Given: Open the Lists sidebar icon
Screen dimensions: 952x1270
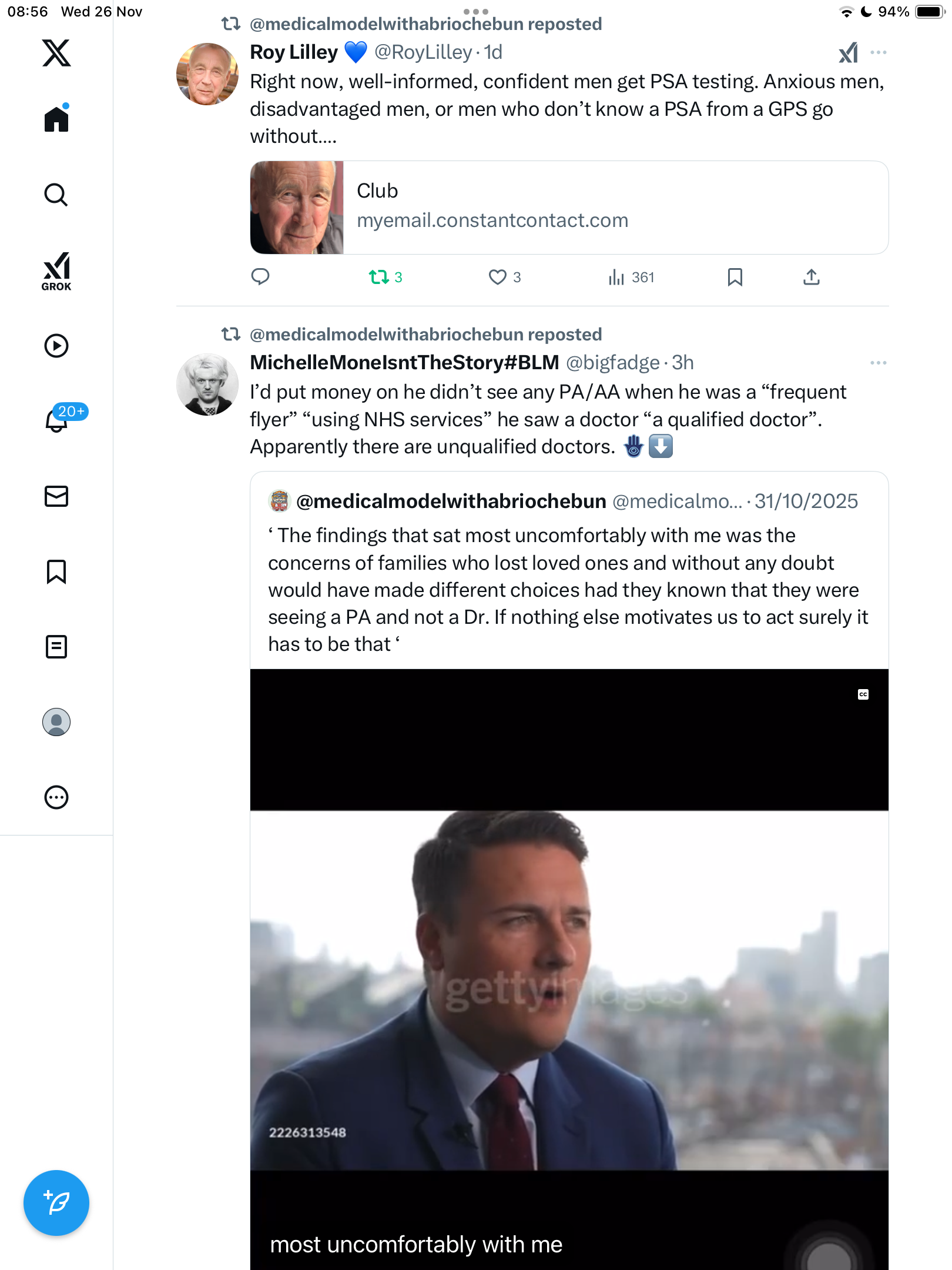Looking at the screenshot, I should coord(56,647).
